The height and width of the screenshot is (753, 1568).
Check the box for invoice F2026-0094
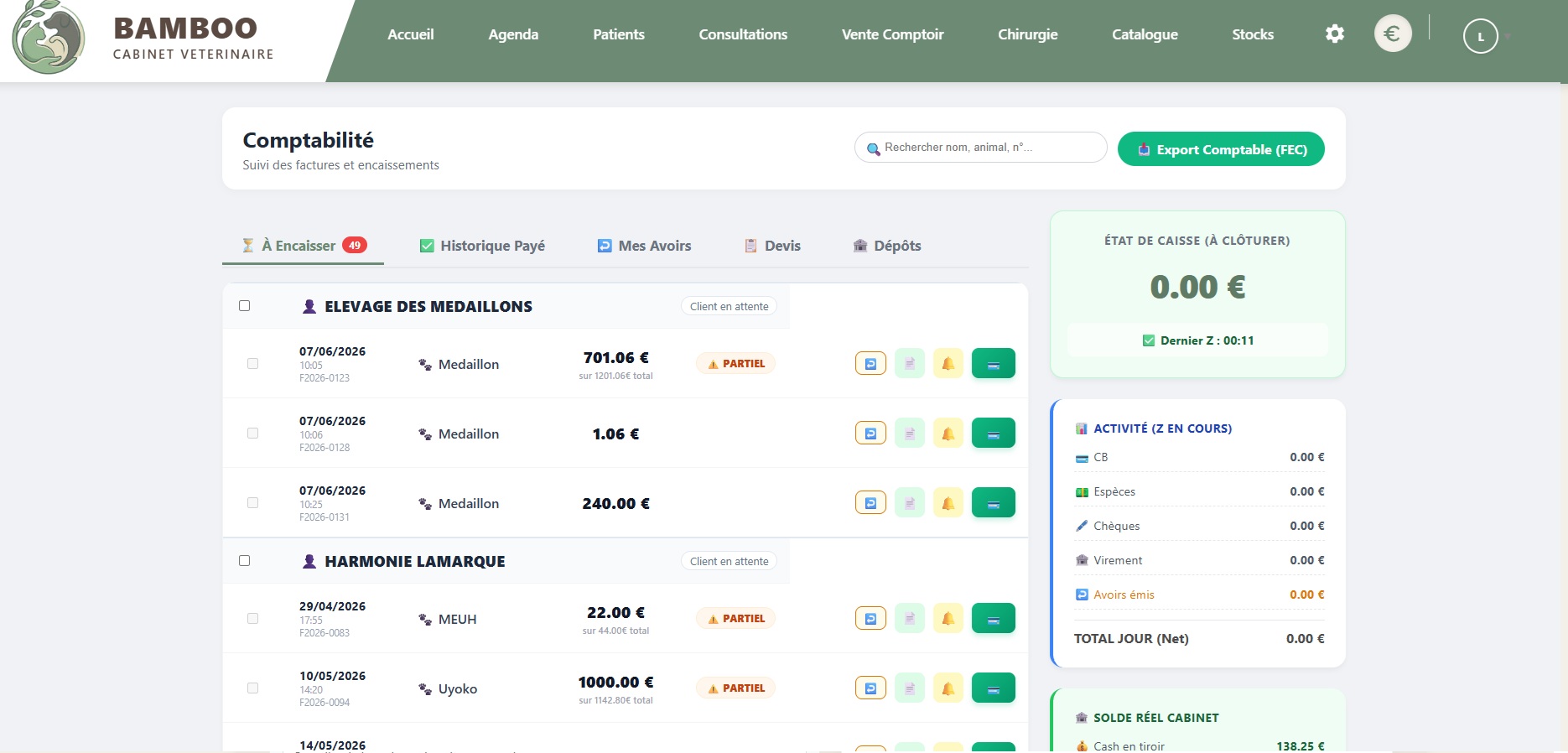point(252,688)
